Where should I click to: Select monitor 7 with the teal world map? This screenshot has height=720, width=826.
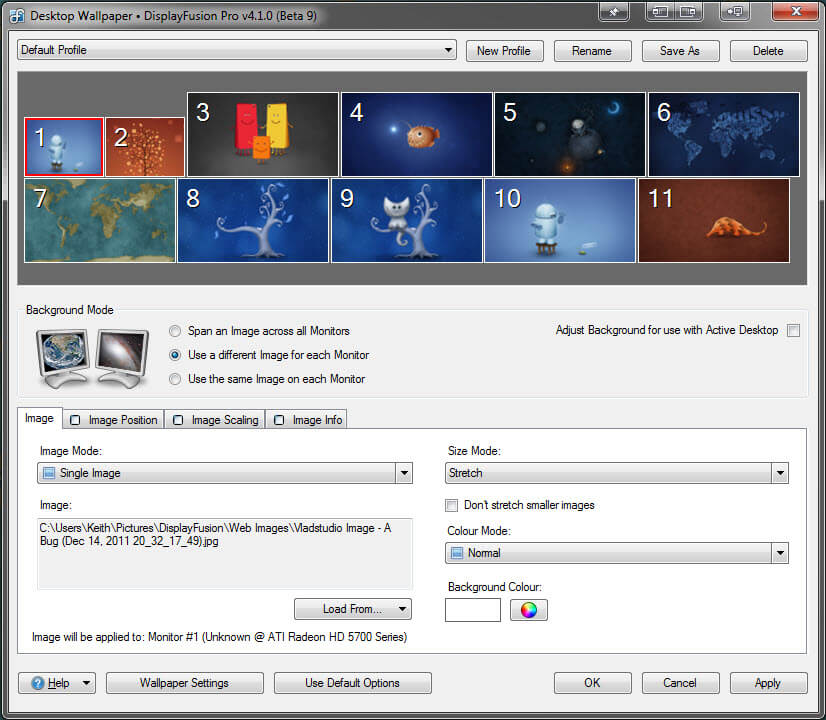[x=100, y=220]
